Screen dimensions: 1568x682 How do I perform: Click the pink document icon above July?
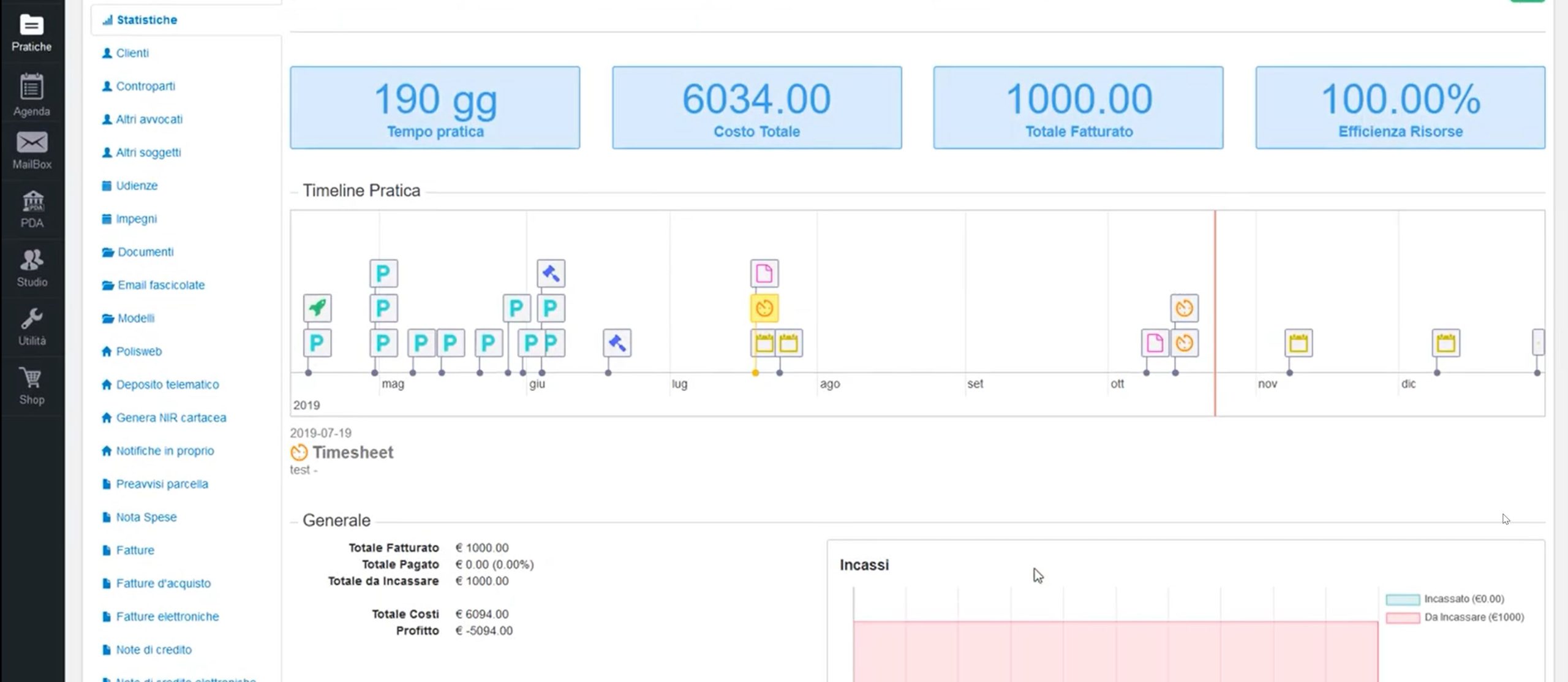[x=764, y=273]
